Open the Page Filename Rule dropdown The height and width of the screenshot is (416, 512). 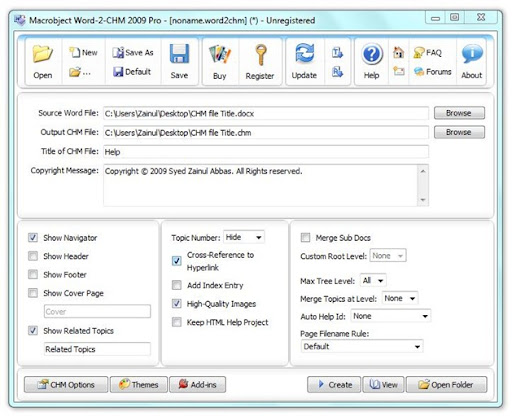[x=362, y=346]
